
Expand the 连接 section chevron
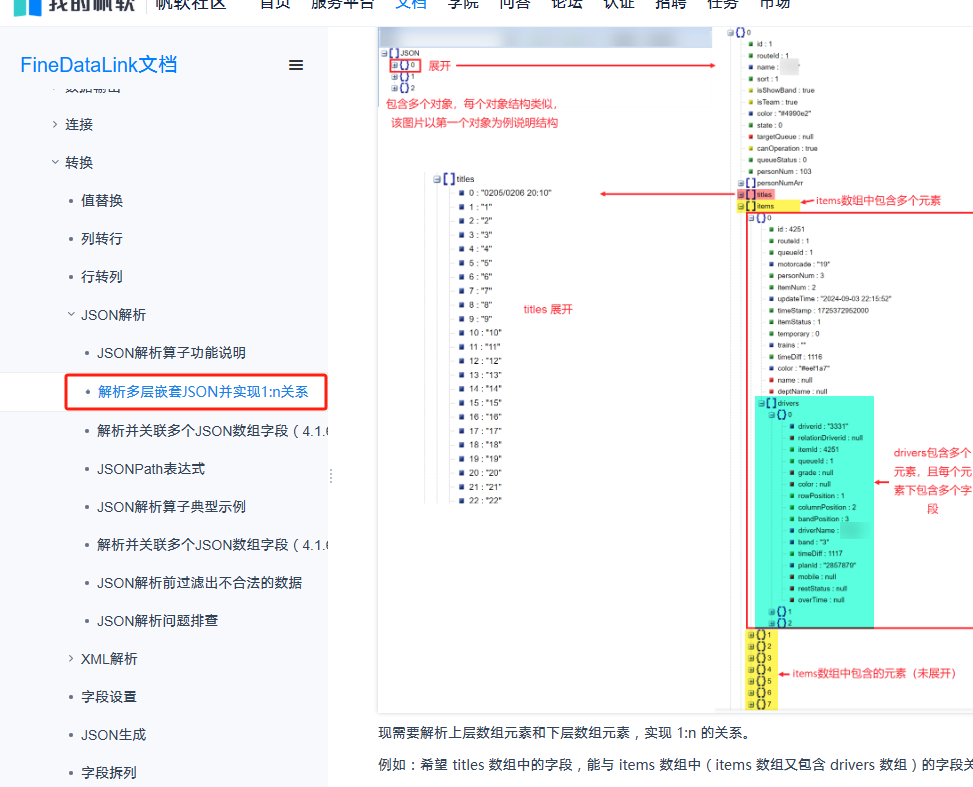pos(55,124)
